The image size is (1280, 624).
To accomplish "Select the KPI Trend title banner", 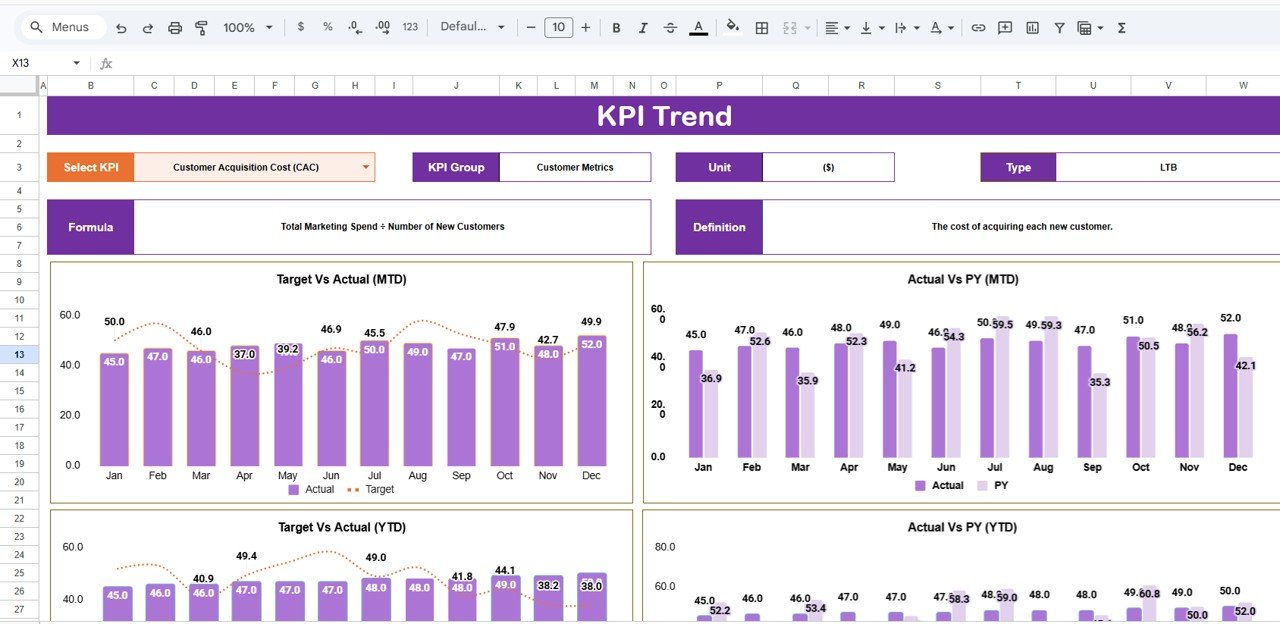I will [663, 116].
